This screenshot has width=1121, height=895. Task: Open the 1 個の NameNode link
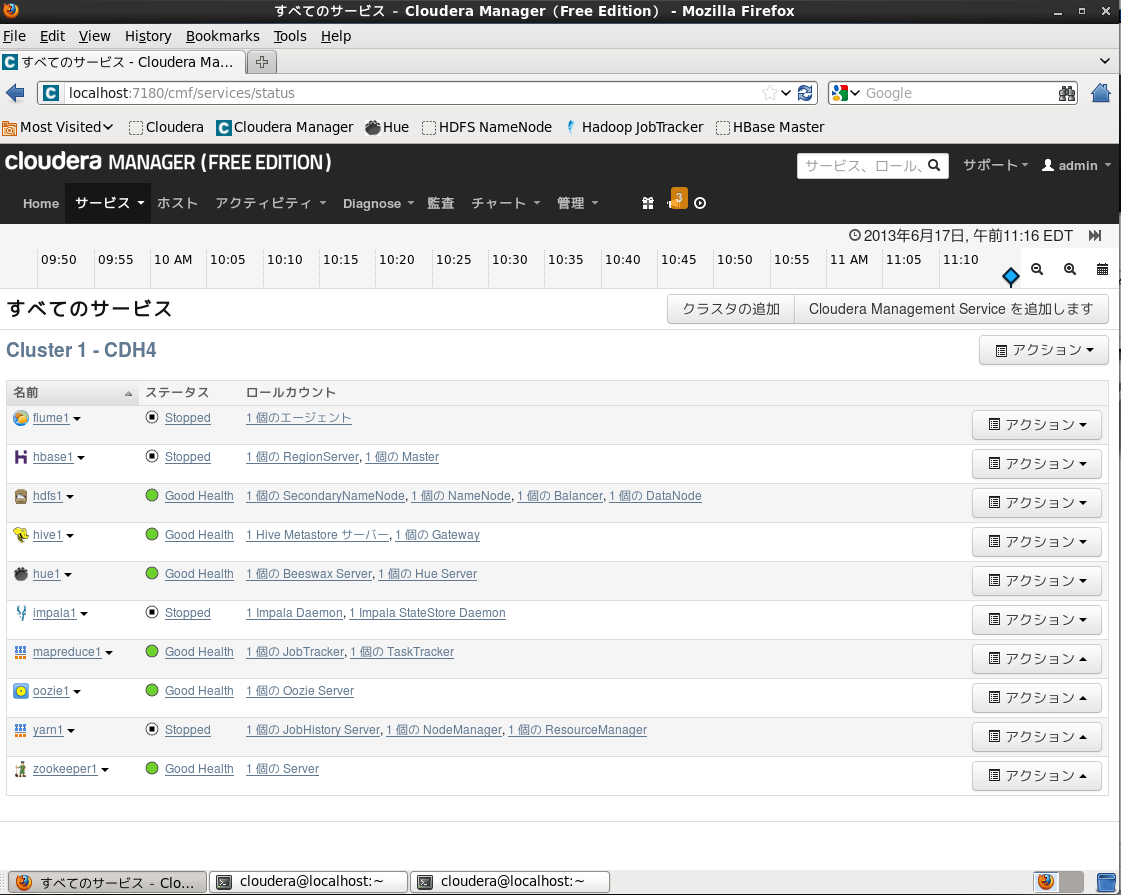[461, 496]
